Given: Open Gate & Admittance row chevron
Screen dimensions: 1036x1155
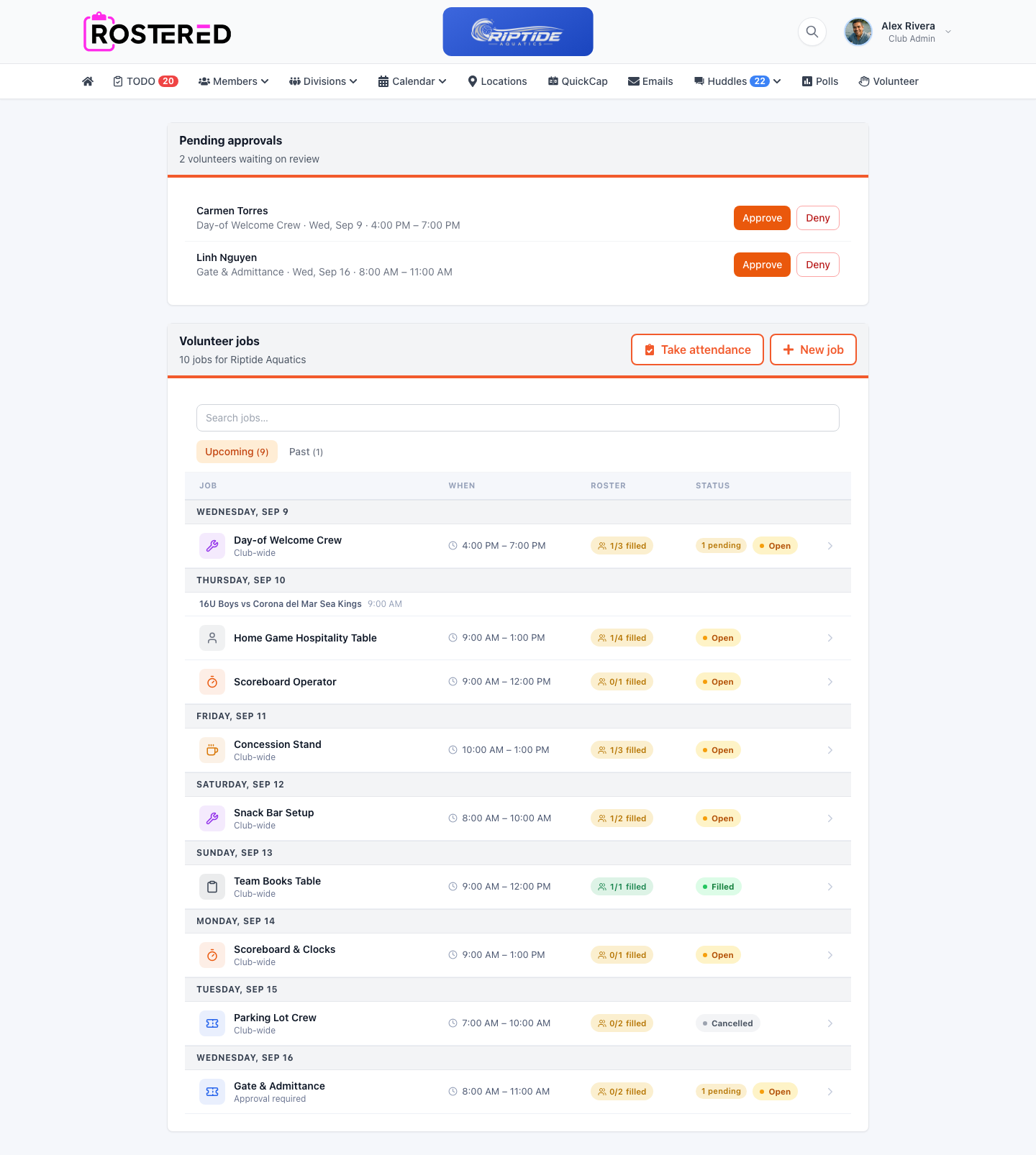Looking at the screenshot, I should pyautogui.click(x=830, y=1092).
